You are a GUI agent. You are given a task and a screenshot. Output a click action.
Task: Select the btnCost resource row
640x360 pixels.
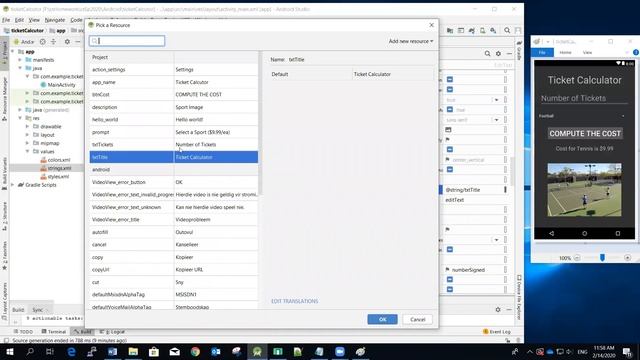coord(174,95)
